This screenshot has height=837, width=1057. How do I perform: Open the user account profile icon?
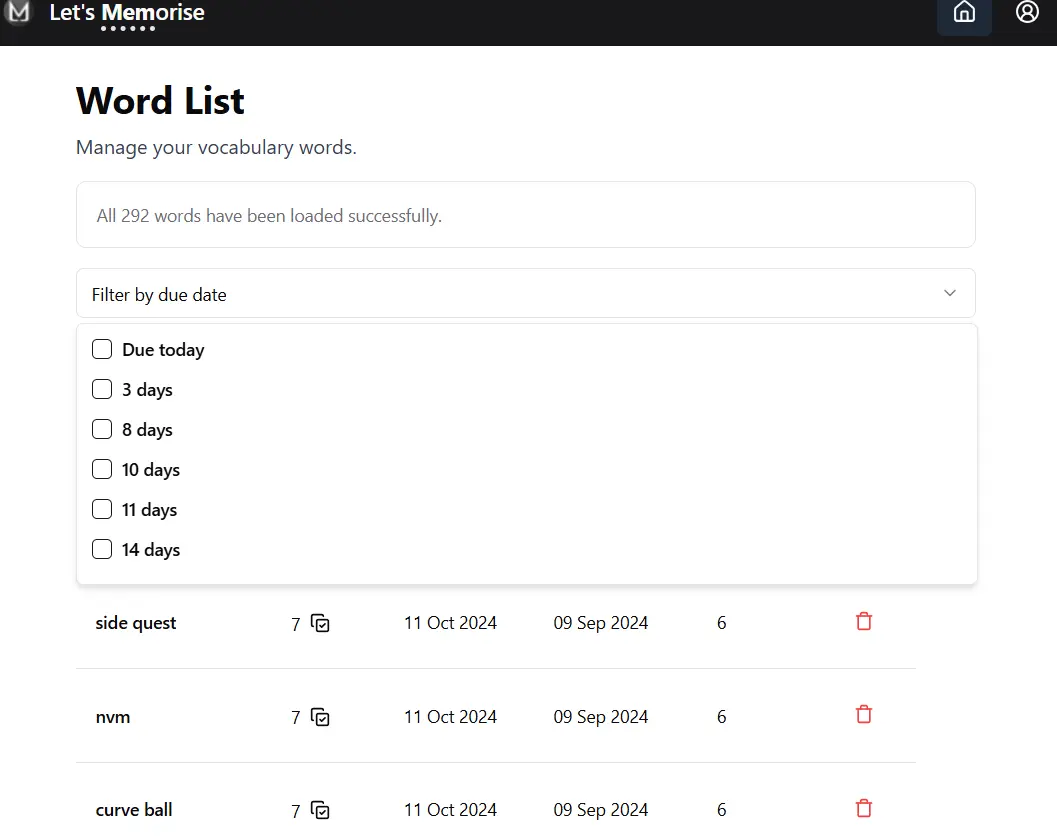point(1027,13)
